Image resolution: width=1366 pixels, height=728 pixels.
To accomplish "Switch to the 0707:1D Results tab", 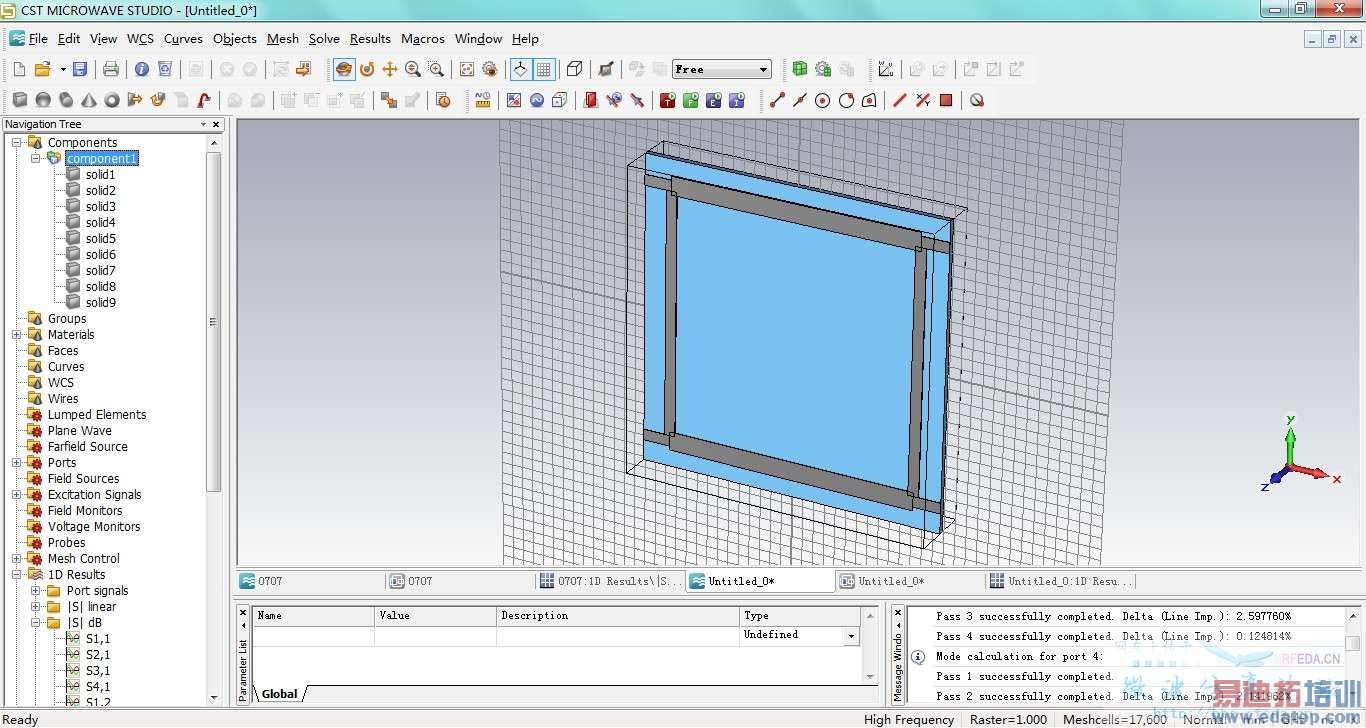I will [x=610, y=581].
